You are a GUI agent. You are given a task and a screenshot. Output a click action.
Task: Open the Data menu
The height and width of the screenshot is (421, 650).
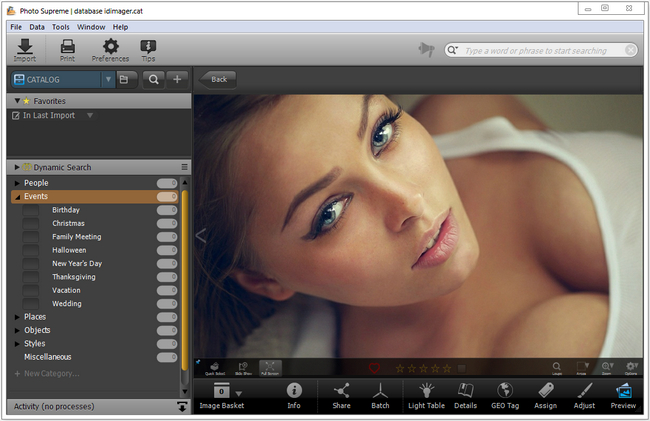[x=37, y=27]
